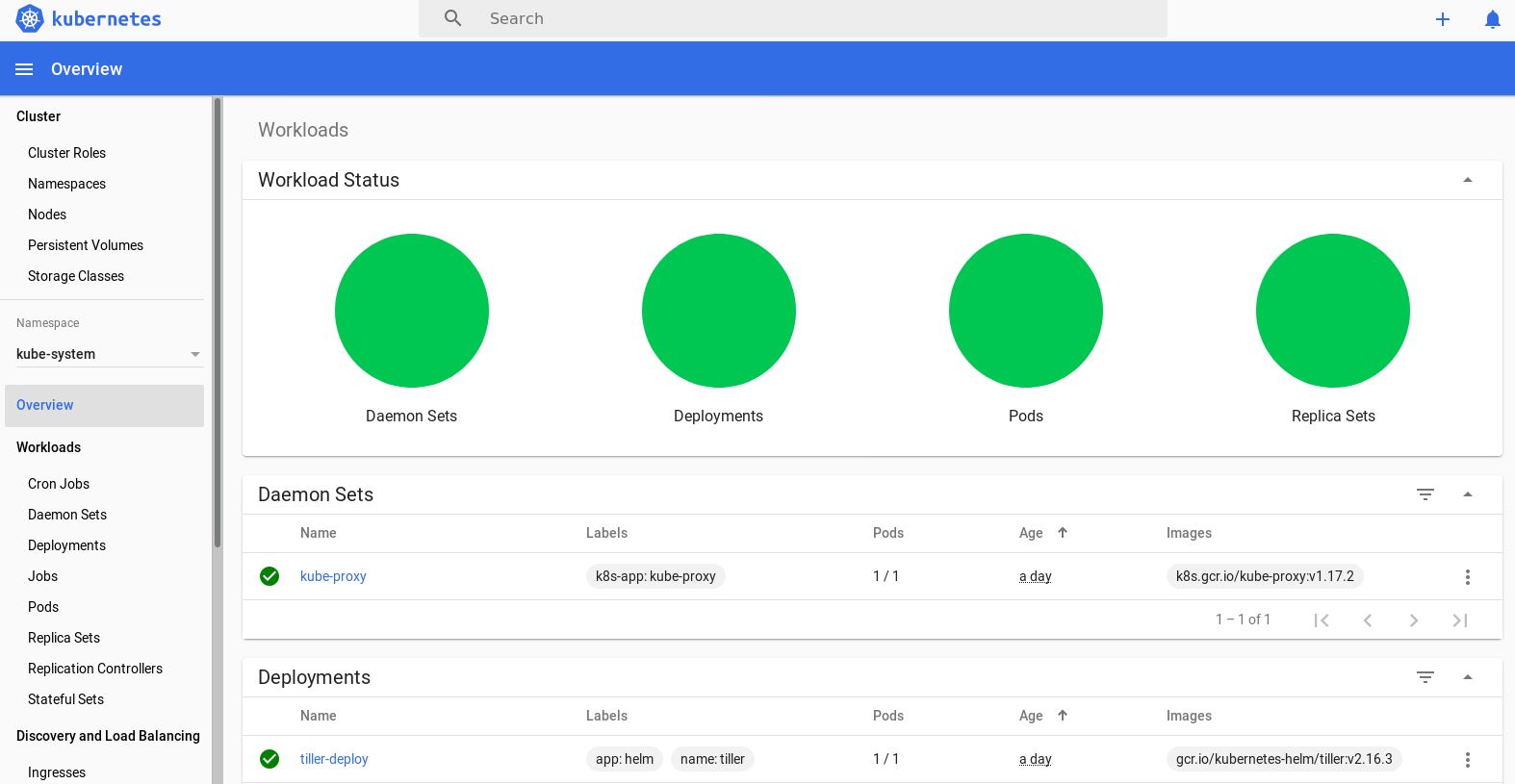This screenshot has width=1515, height=784.
Task: Click the plus create resource icon
Action: click(1442, 19)
